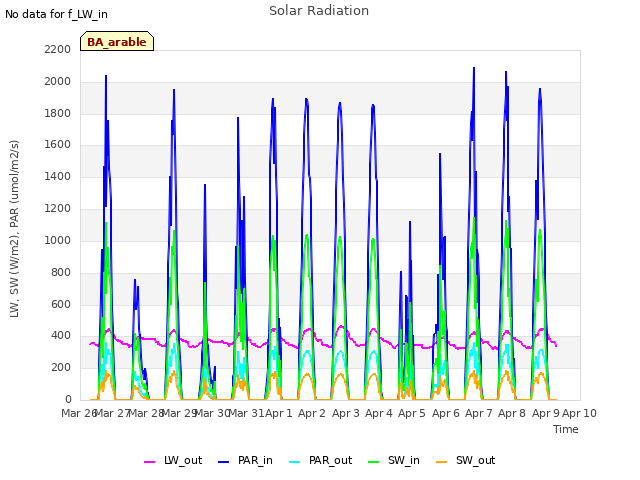Click the 200 y-axis value

pos(61,367)
